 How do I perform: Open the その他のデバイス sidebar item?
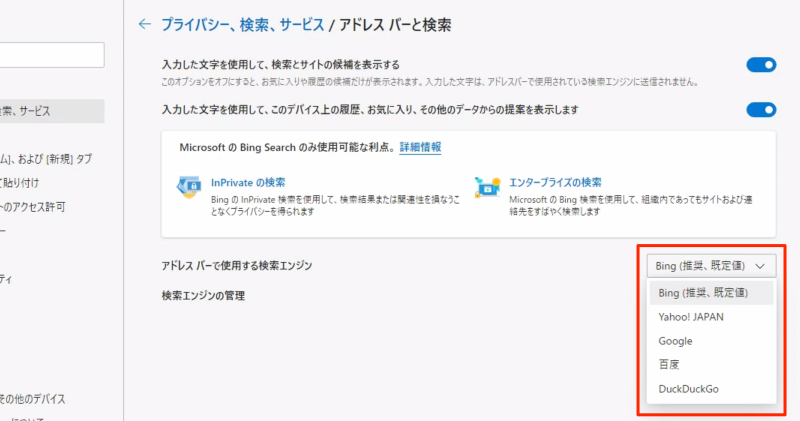[x=33, y=399]
